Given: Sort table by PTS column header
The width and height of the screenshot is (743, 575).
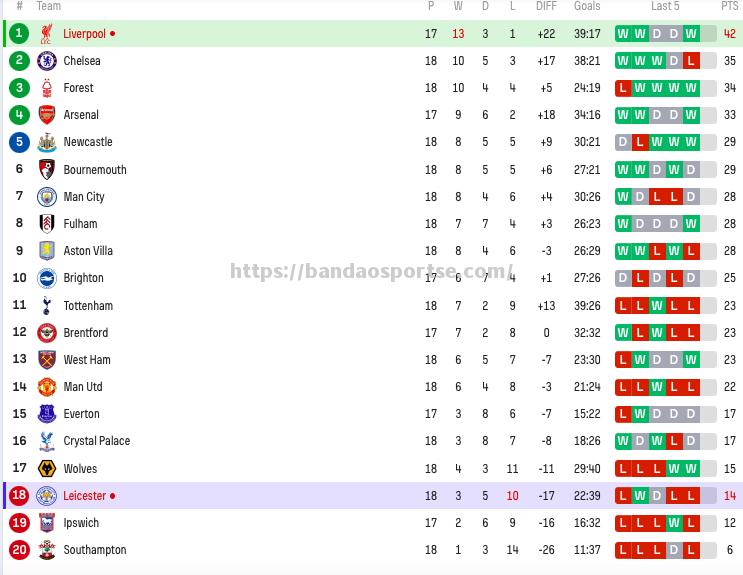Looking at the screenshot, I should pos(729,6).
